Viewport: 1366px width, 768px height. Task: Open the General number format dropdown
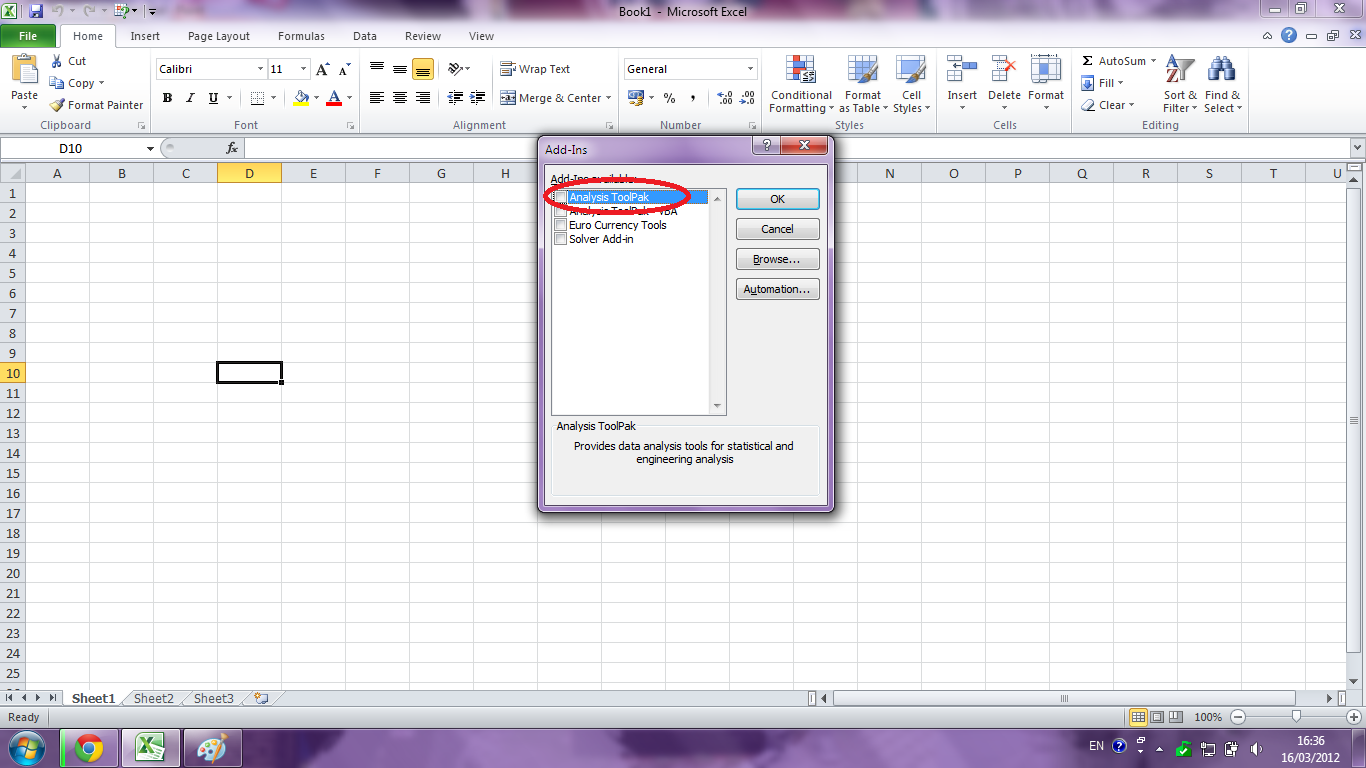[751, 69]
